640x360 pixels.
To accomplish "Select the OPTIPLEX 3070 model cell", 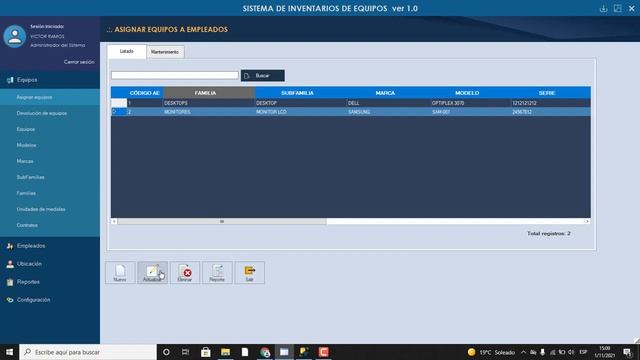I will click(x=470, y=103).
